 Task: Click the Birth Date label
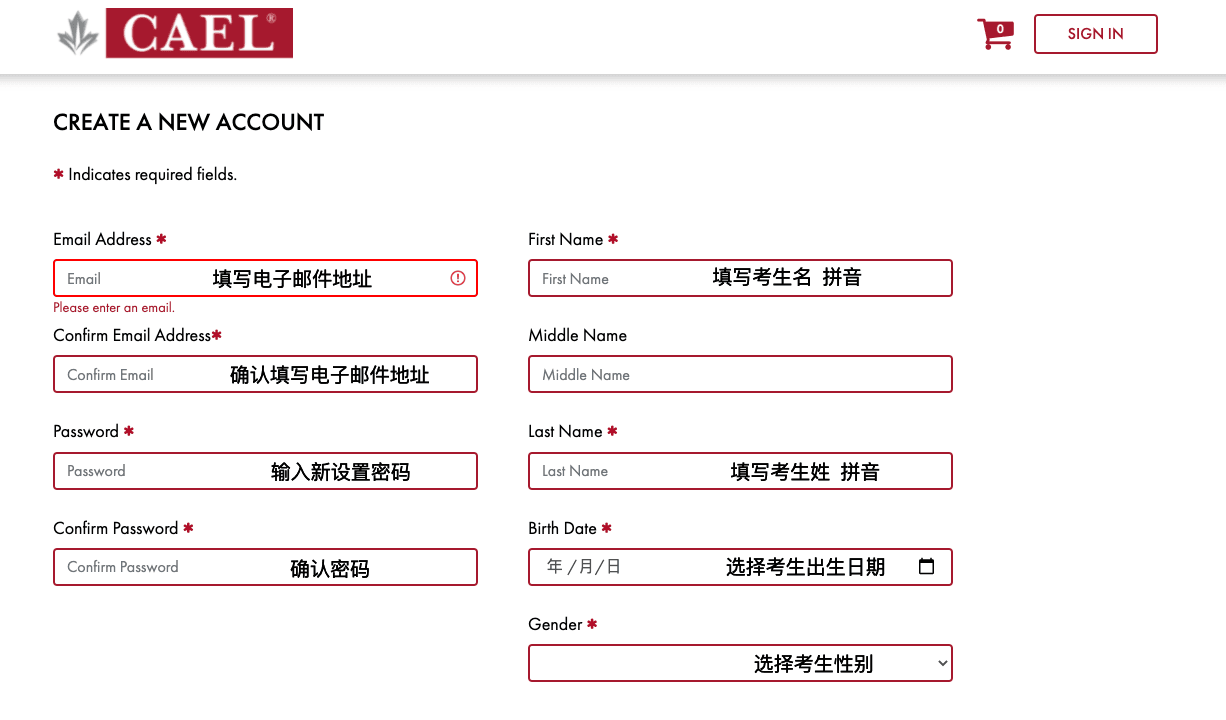pyautogui.click(x=562, y=528)
